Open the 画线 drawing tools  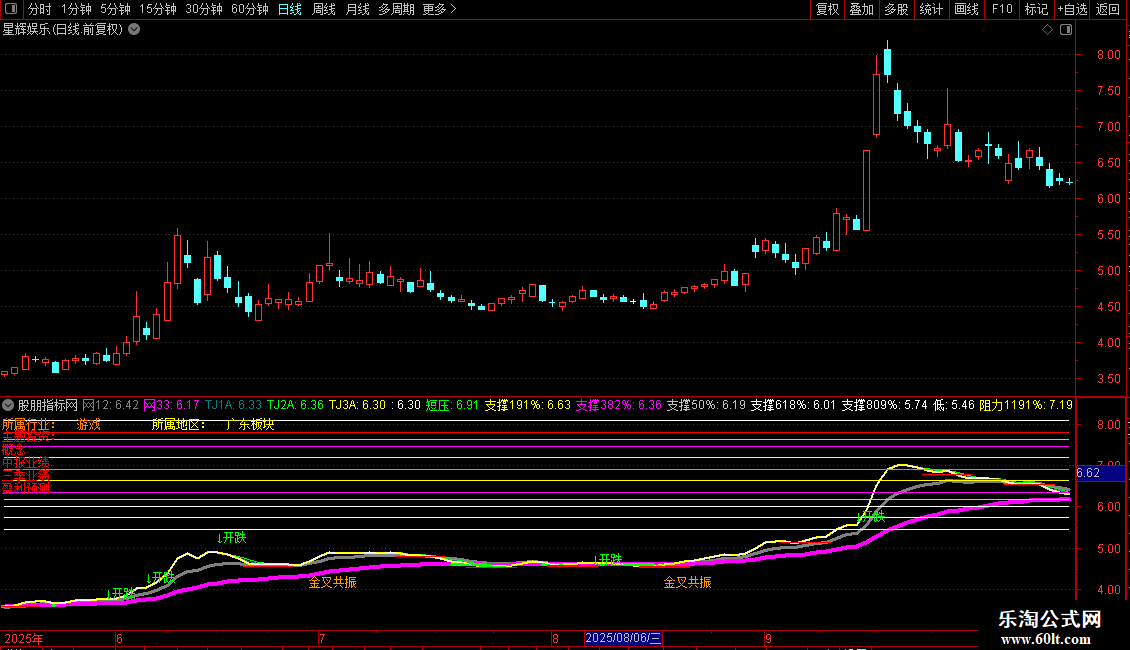click(x=966, y=10)
